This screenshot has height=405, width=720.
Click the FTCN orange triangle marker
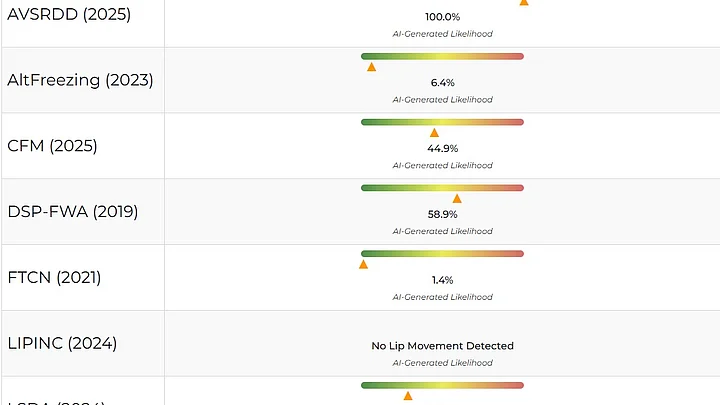[363, 265]
